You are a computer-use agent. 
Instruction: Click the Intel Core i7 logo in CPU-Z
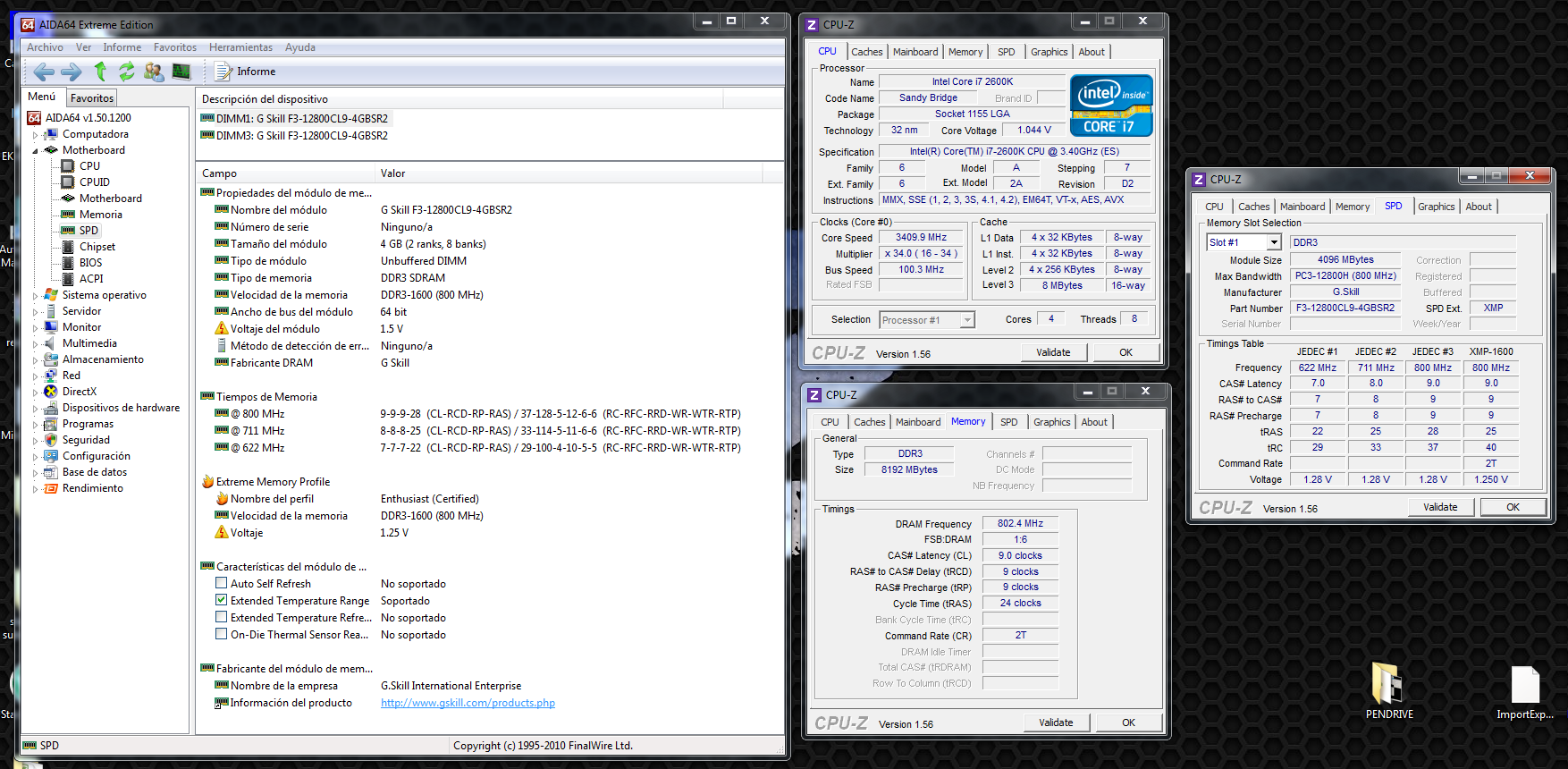1111,106
